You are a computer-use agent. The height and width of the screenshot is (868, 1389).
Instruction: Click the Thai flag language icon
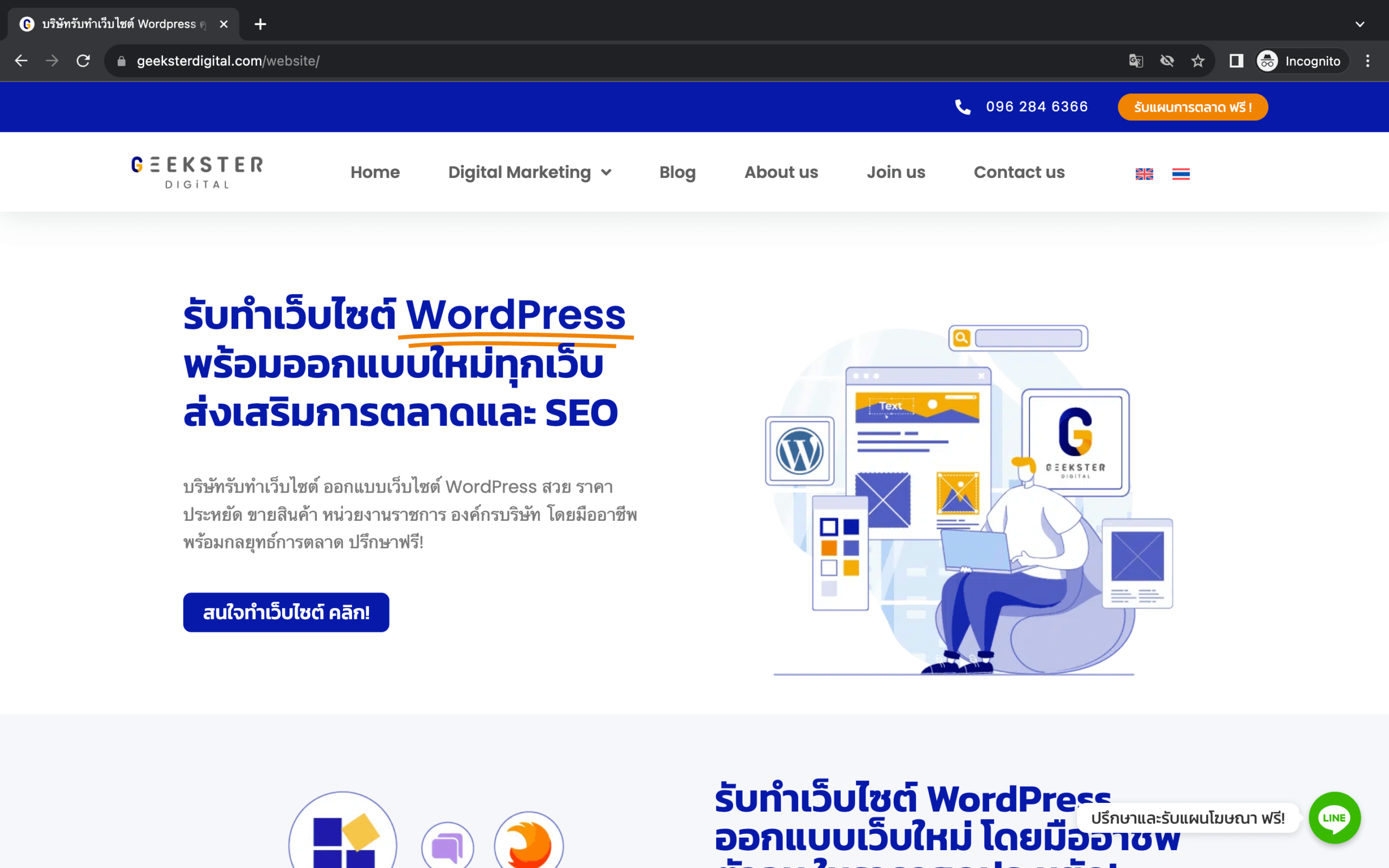tap(1181, 172)
